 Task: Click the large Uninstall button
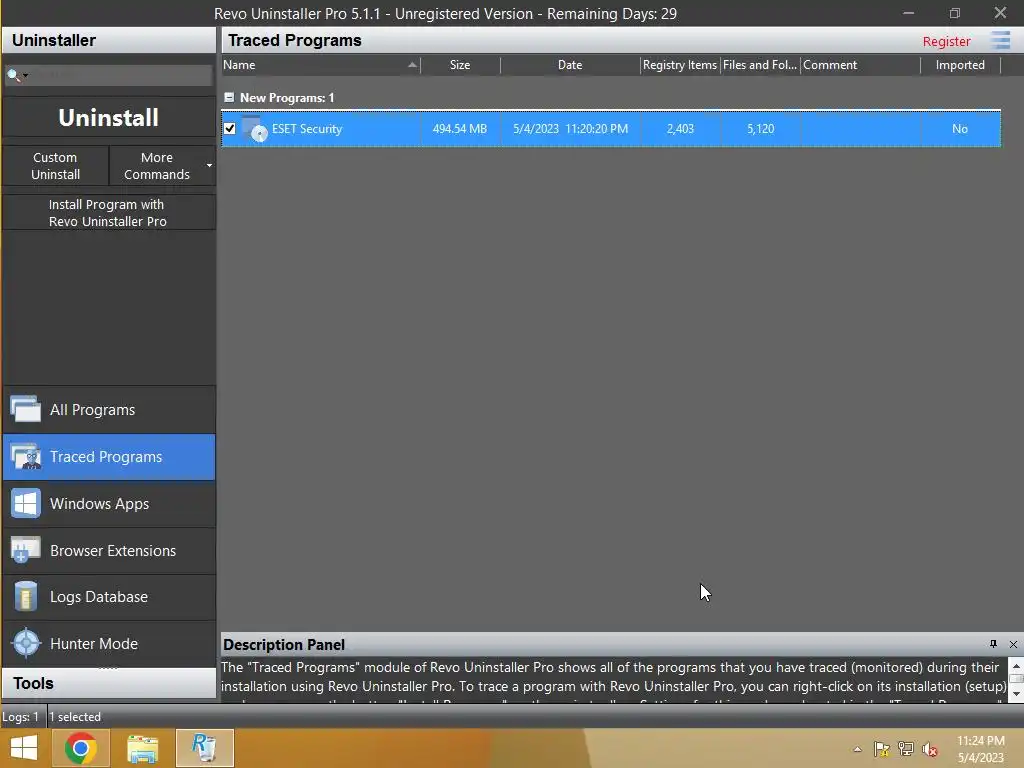click(x=108, y=118)
